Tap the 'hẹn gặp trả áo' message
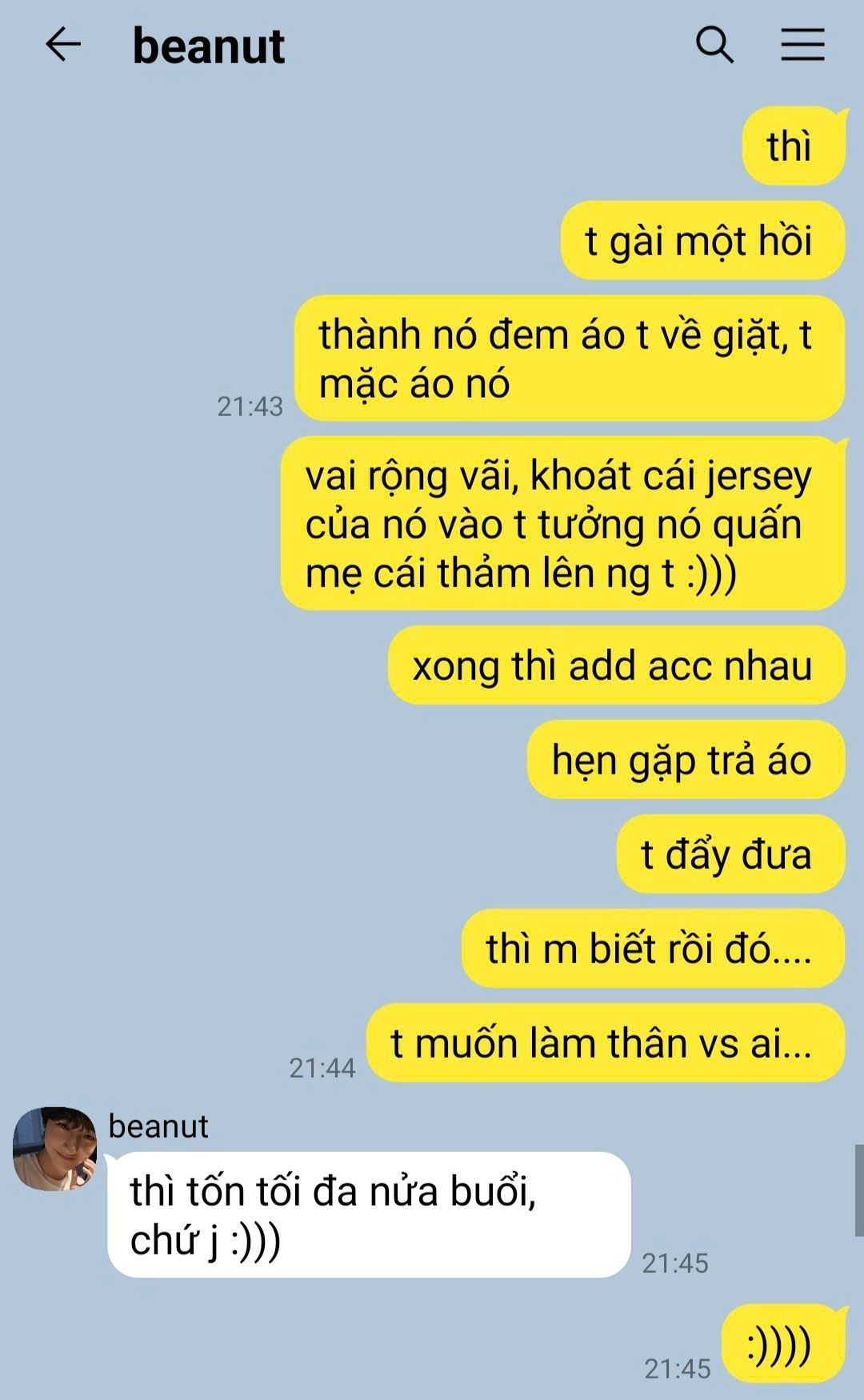The image size is (864, 1400). click(x=686, y=760)
